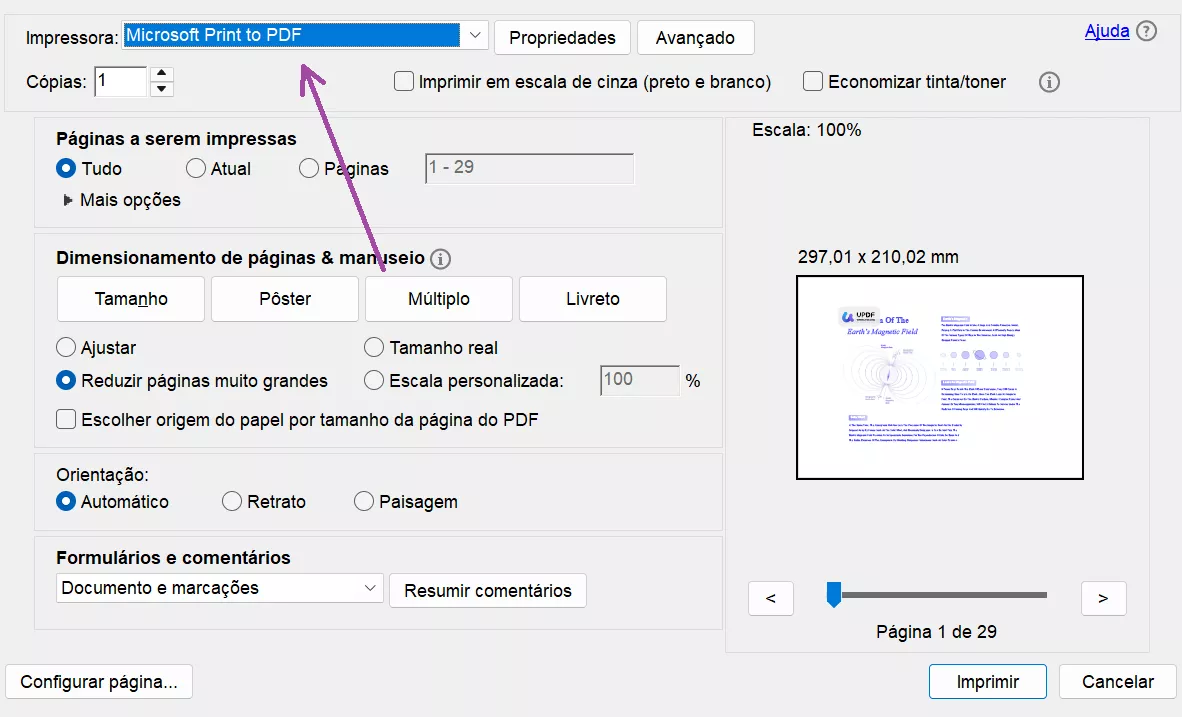Open the Ajuda link
This screenshot has width=1182, height=717.
[1106, 31]
